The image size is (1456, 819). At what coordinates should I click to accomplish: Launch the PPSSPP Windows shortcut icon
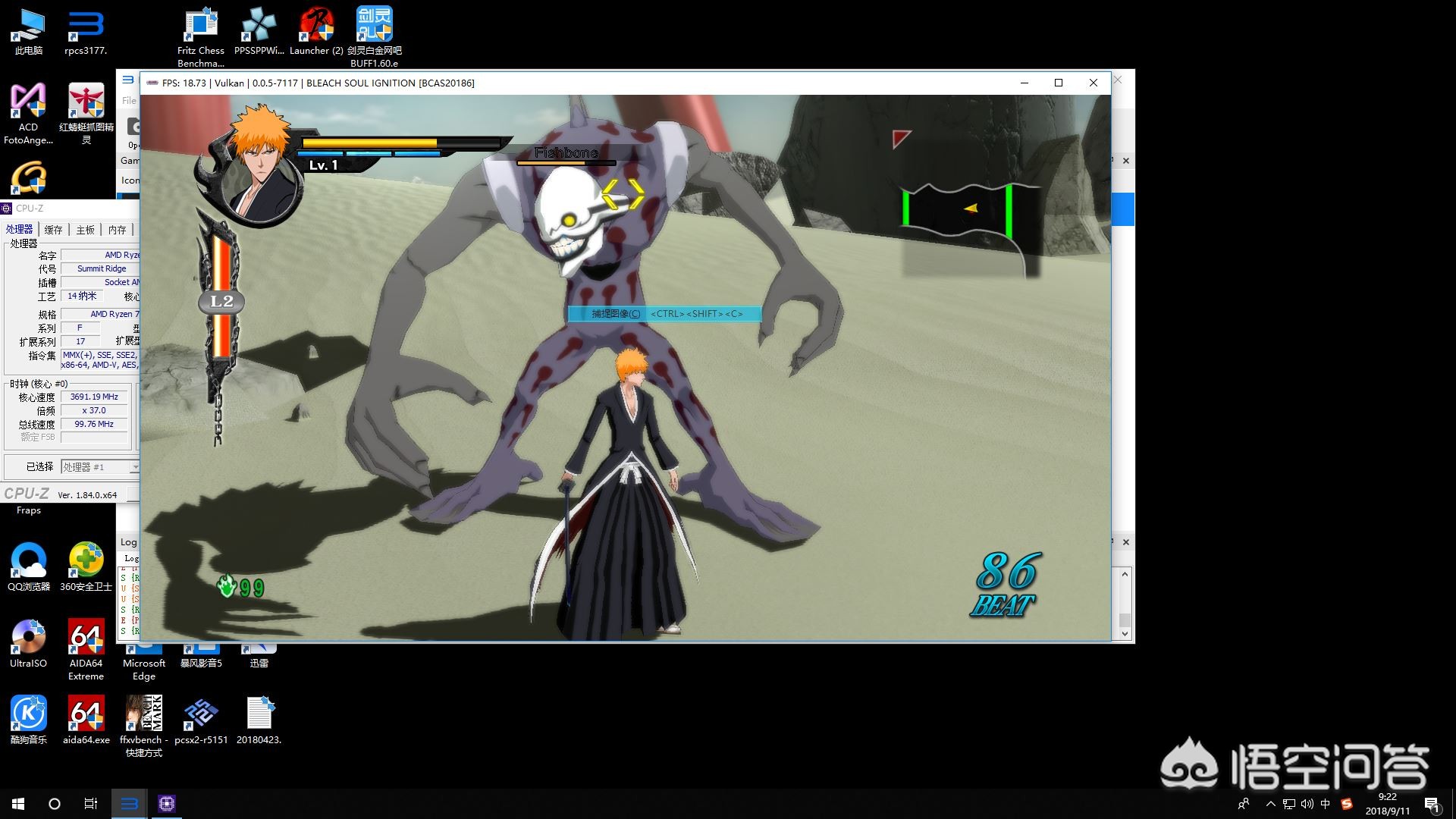[x=259, y=26]
